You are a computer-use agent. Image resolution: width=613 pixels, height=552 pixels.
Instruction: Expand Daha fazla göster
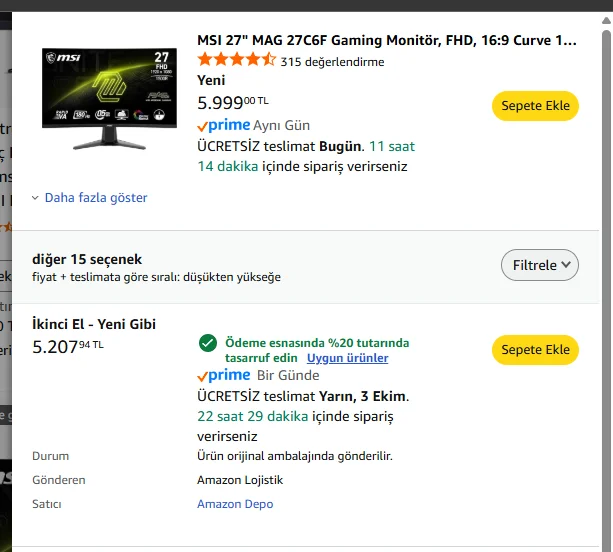coord(90,198)
